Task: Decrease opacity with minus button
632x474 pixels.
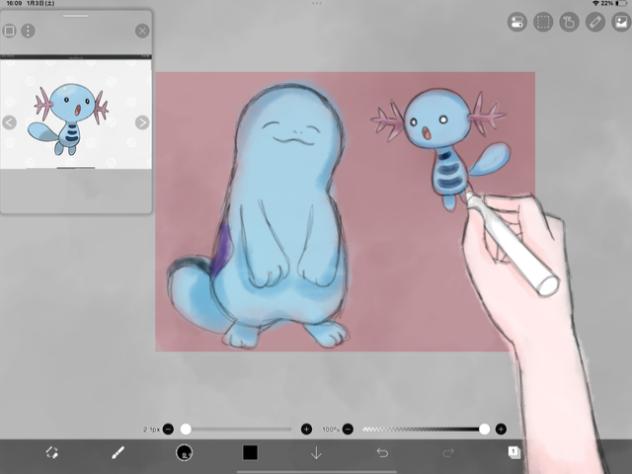Action: pyautogui.click(x=348, y=429)
